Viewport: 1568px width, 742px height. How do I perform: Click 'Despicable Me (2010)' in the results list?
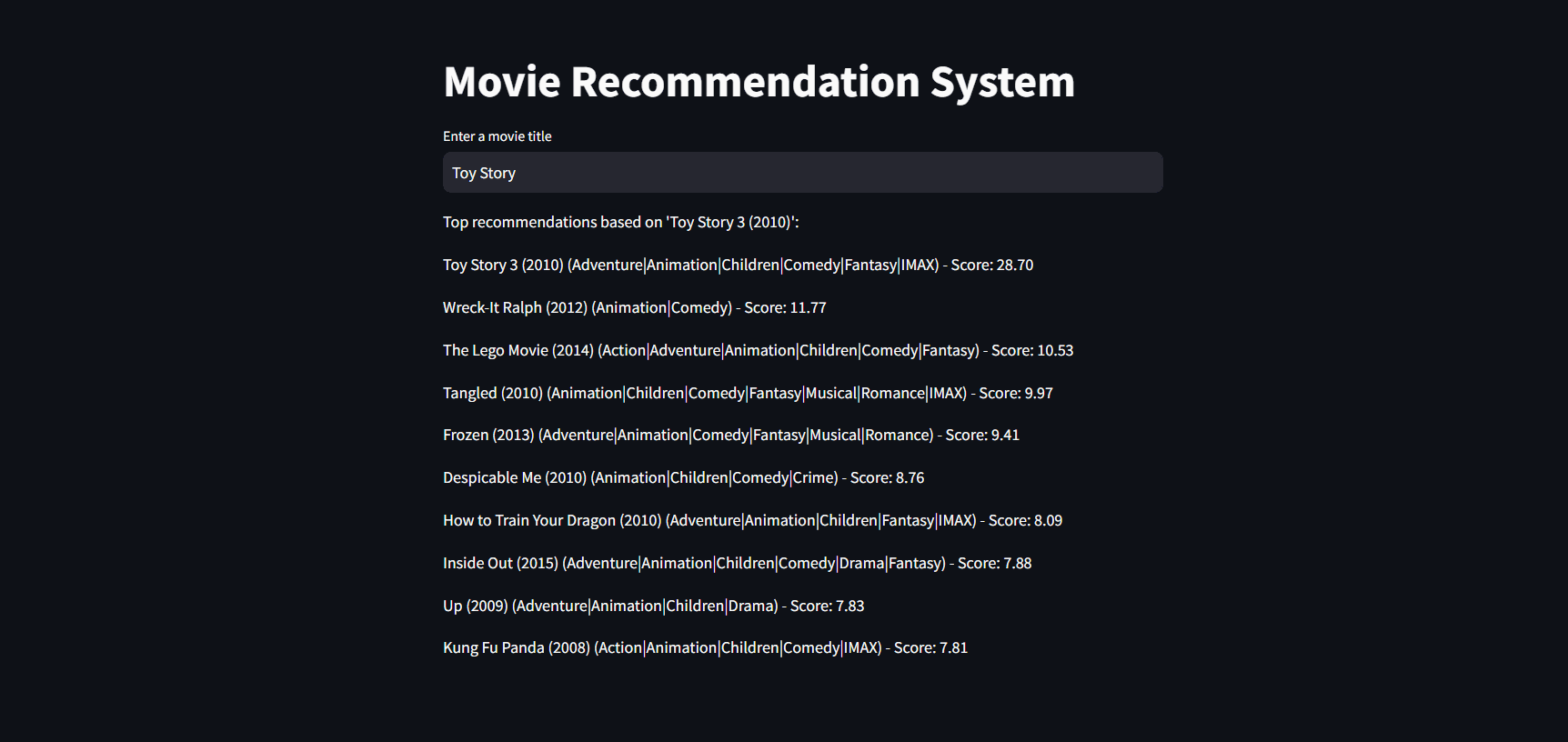pos(683,477)
